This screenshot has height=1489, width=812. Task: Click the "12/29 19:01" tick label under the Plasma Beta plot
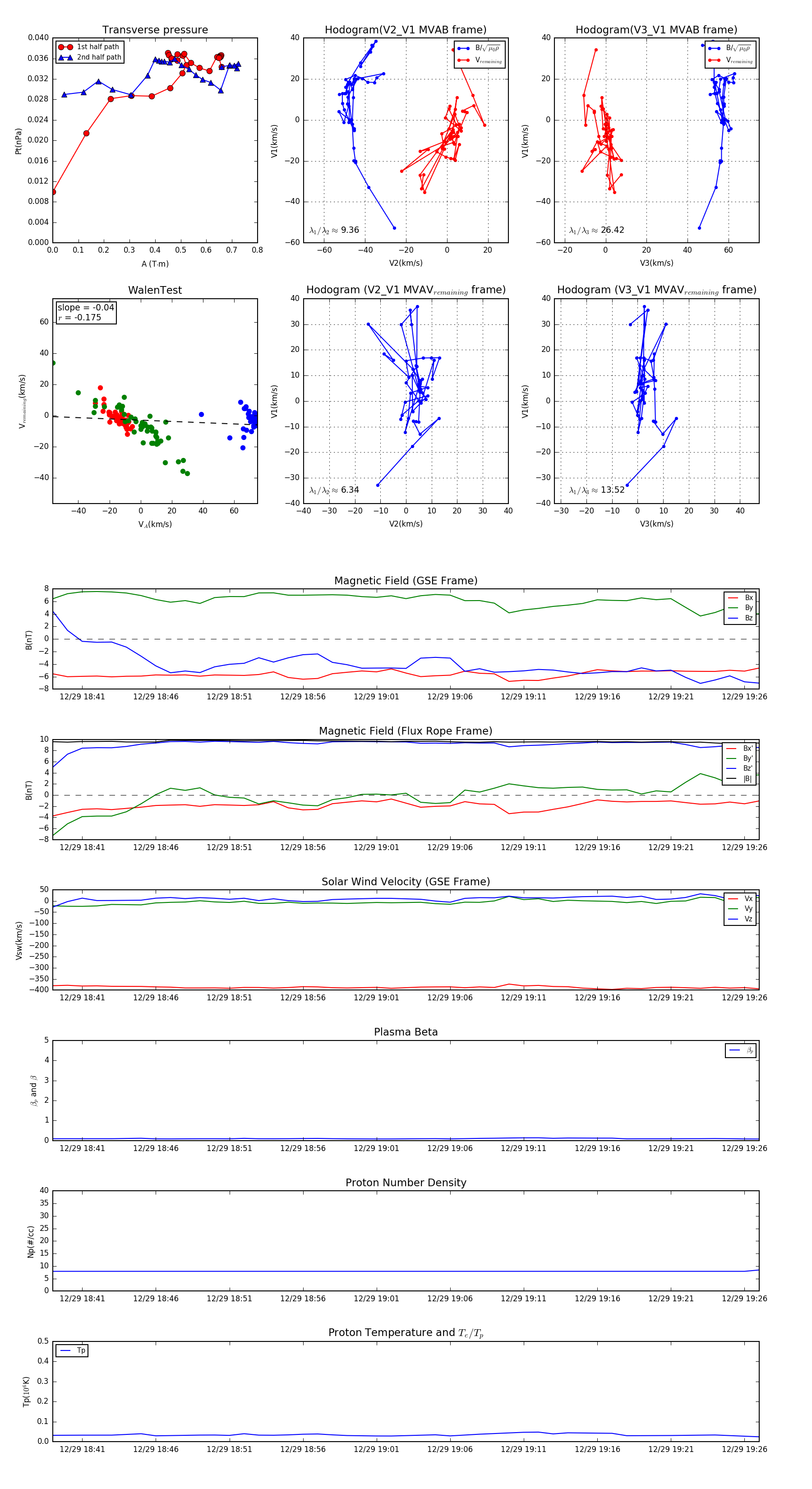tap(376, 1148)
